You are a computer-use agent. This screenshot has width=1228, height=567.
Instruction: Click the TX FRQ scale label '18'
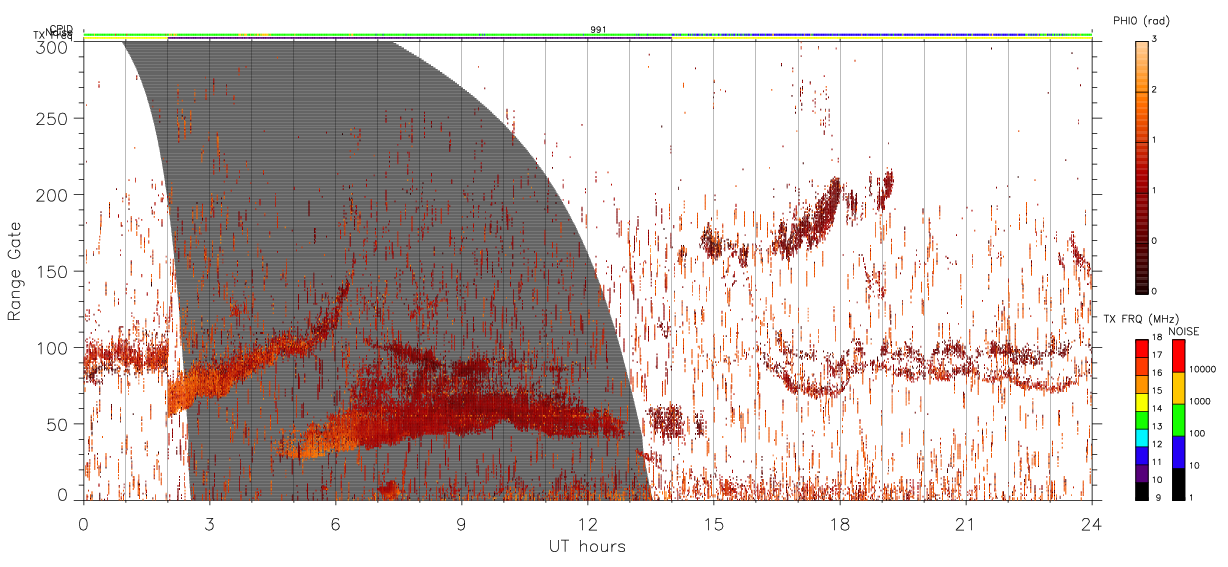tap(1157, 338)
